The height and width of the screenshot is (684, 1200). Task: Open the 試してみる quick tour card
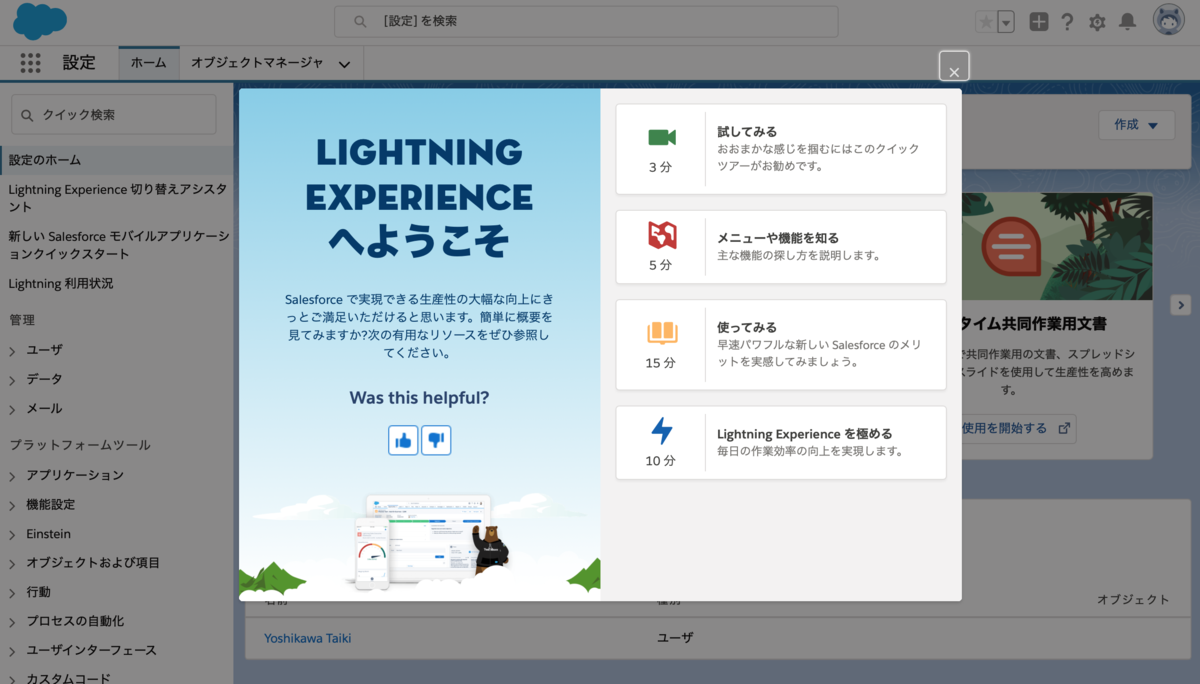(781, 149)
